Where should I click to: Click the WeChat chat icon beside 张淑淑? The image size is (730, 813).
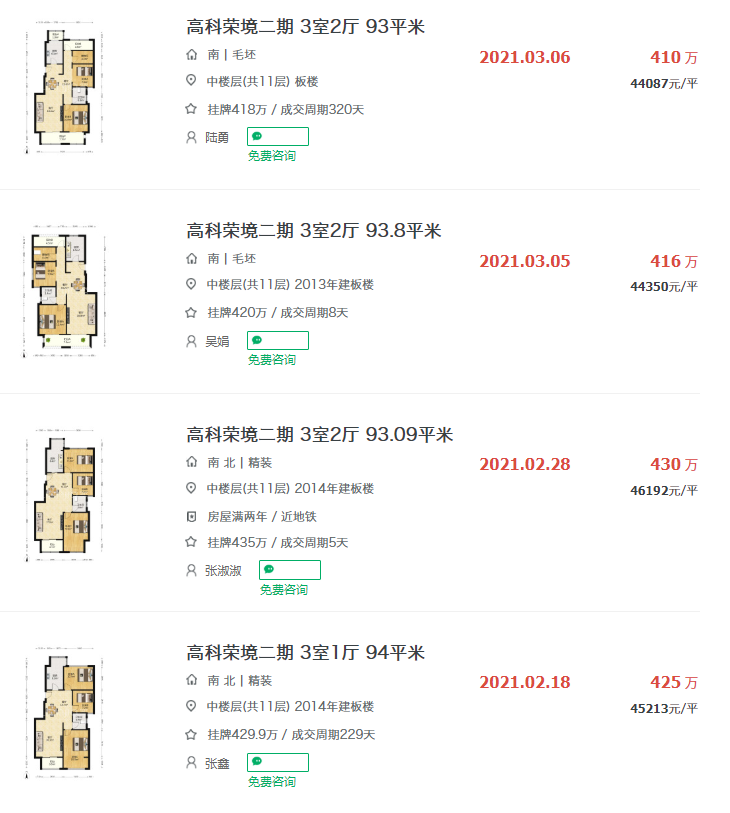pyautogui.click(x=269, y=569)
